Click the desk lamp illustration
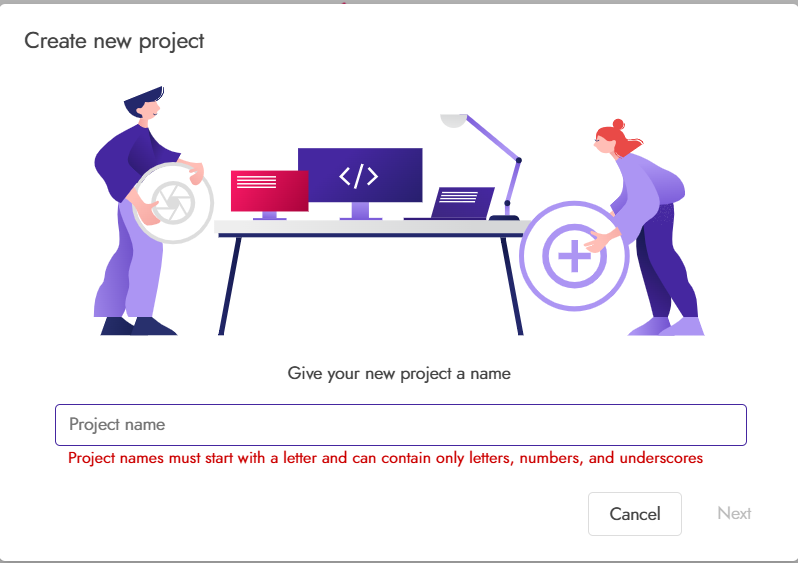798x563 pixels. pos(481,167)
